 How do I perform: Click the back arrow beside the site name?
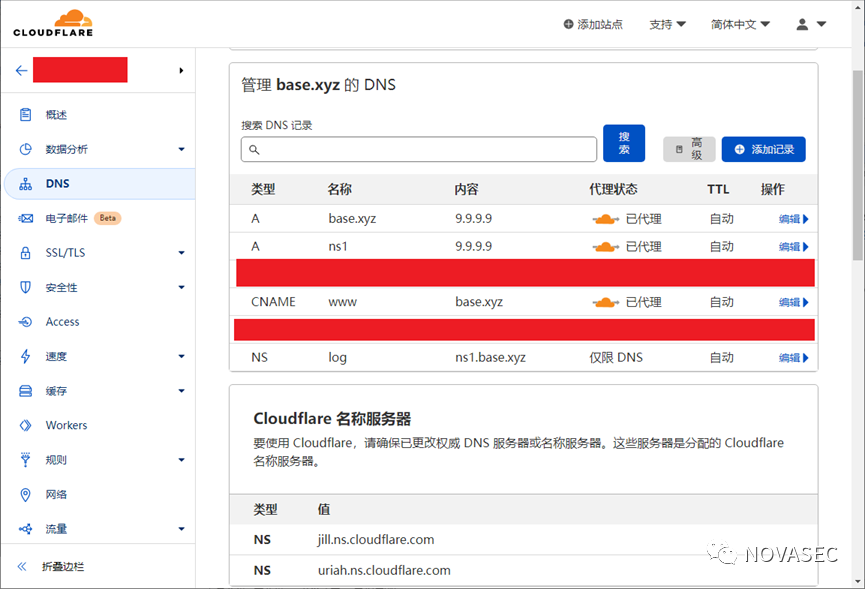point(22,70)
